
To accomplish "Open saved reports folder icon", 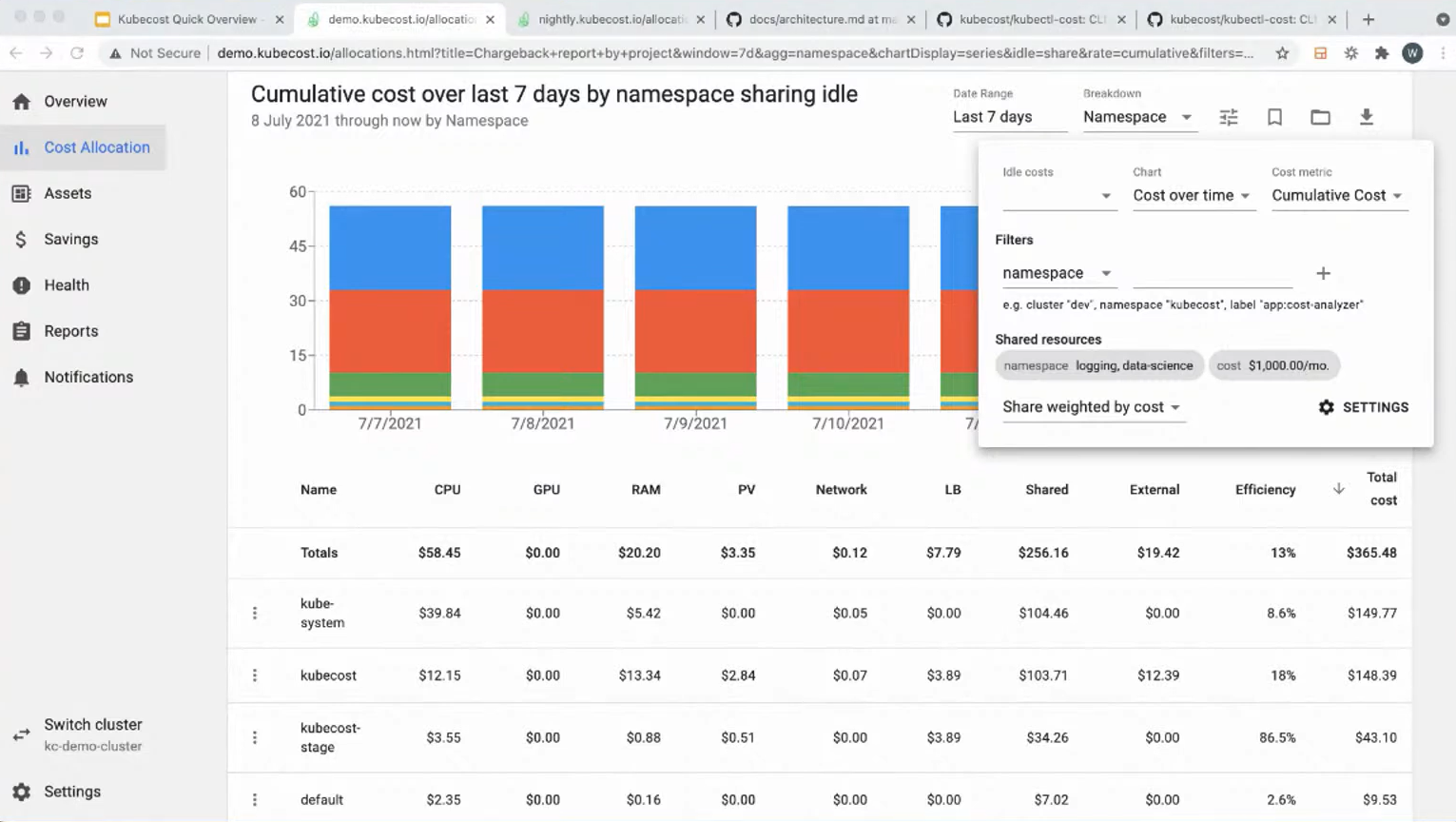I will [1320, 117].
